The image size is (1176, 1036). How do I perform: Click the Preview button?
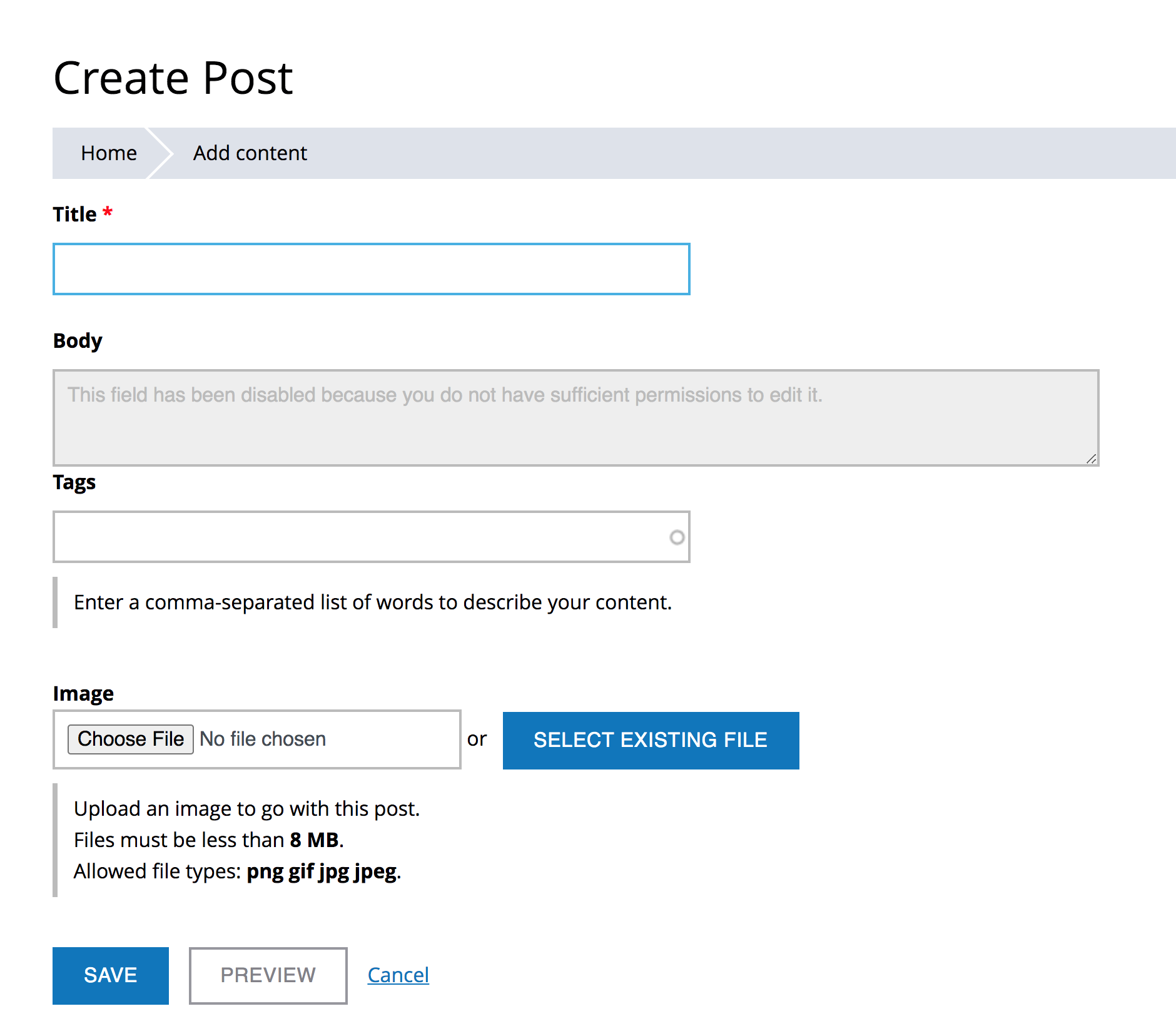268,975
